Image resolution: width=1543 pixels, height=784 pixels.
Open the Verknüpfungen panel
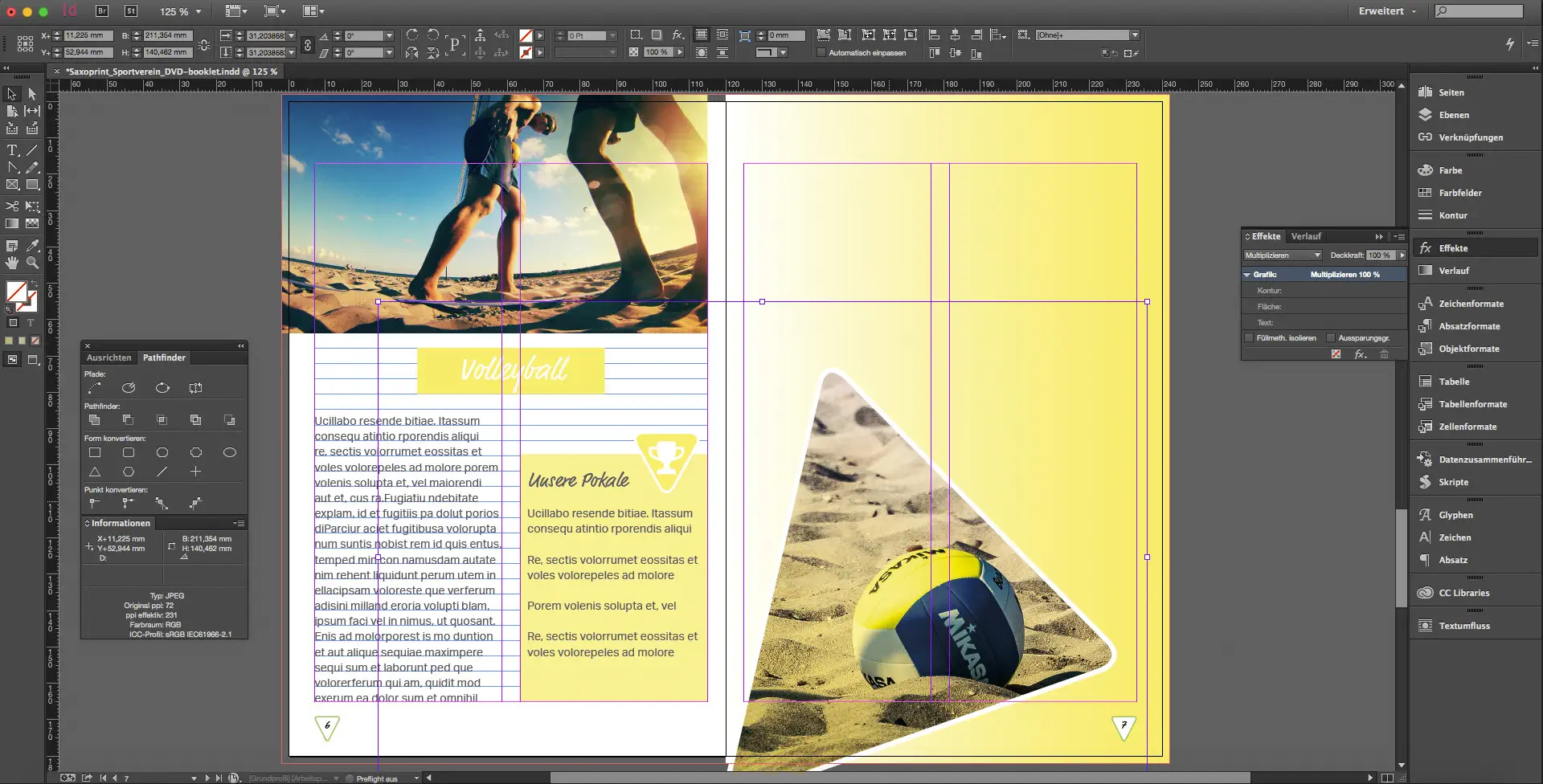(1470, 137)
